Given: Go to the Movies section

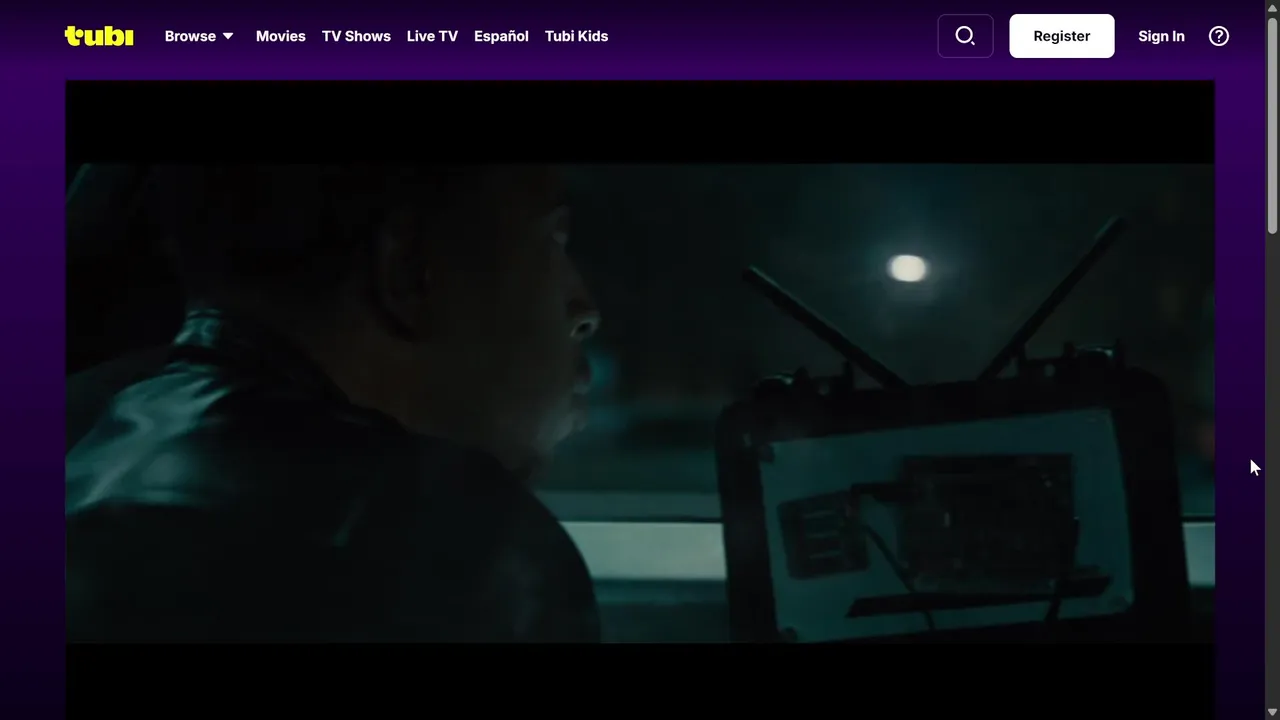Looking at the screenshot, I should (281, 36).
